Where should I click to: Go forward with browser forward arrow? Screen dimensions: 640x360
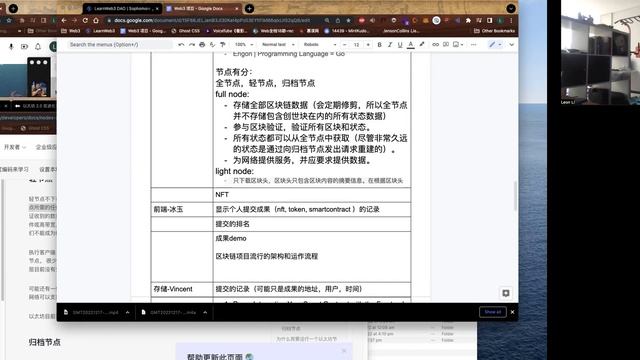click(75, 20)
